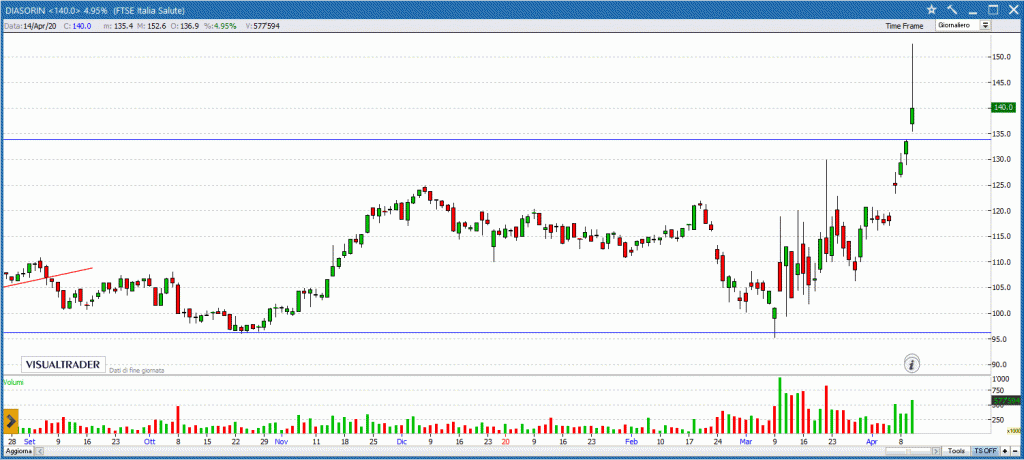Click the 'Mar' month label on time axis
1024x460 pixels.
746,442
